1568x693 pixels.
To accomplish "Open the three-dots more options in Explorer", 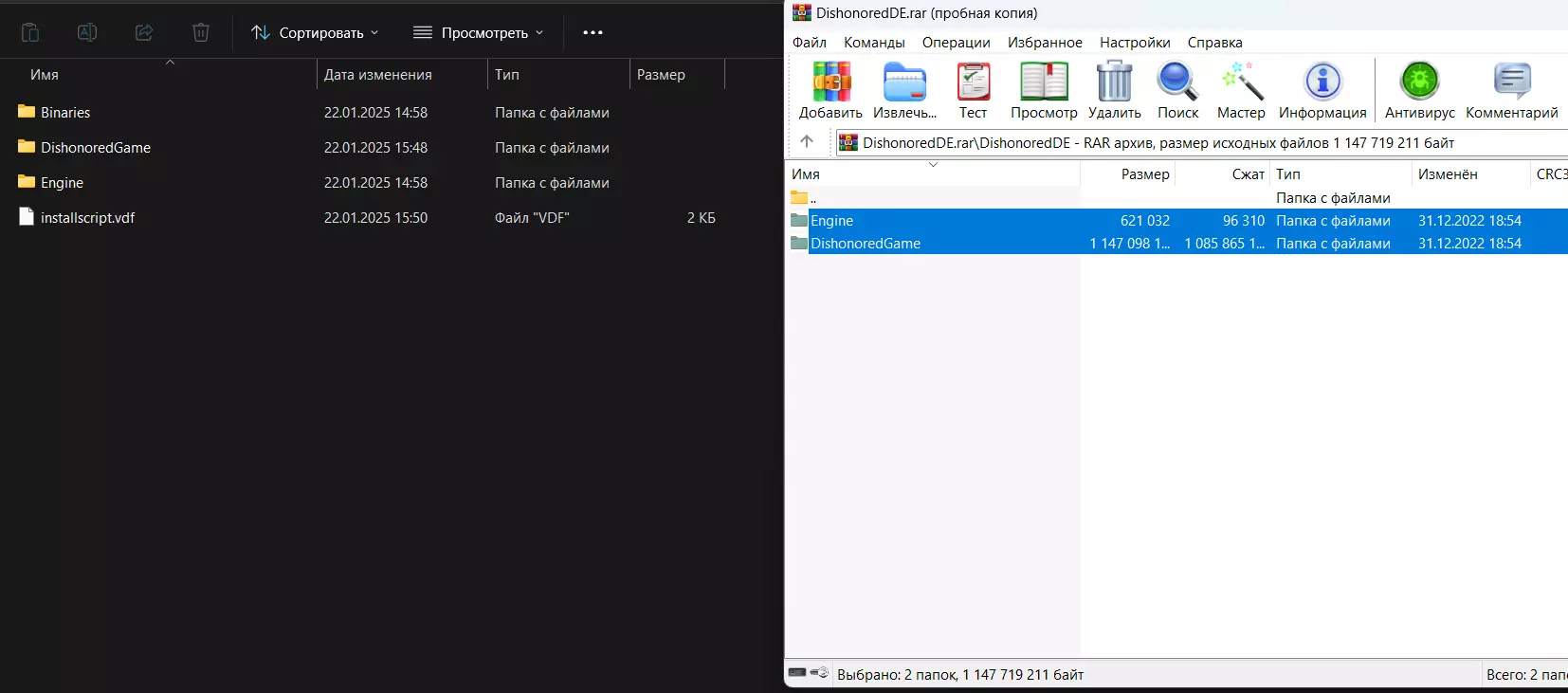I will (x=593, y=32).
